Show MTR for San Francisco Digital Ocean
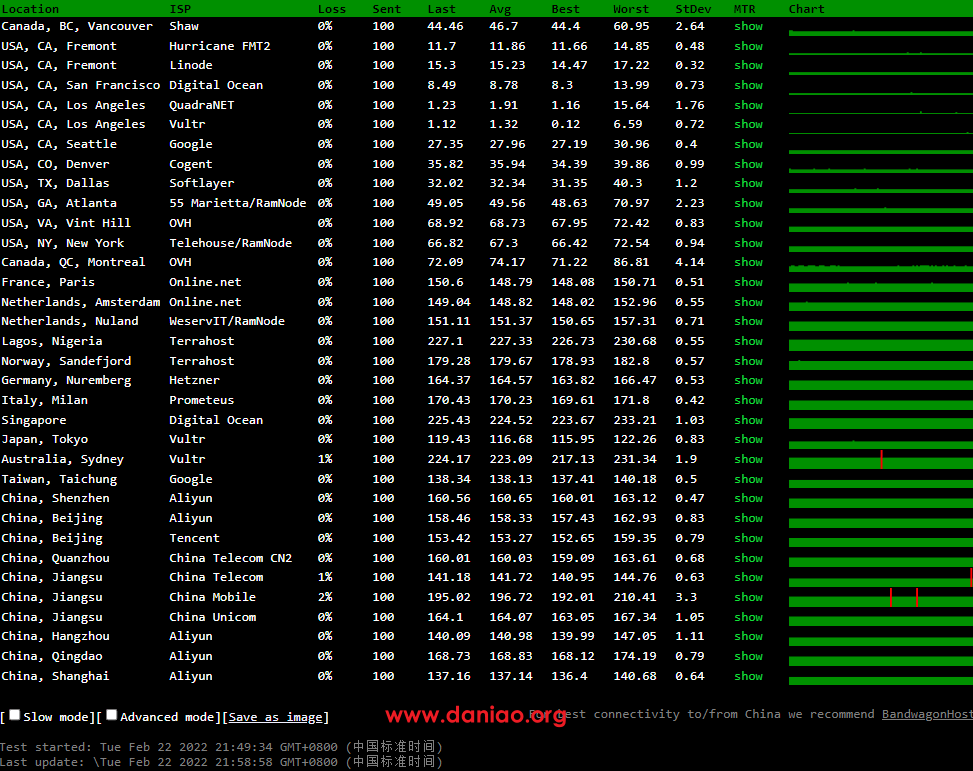 748,85
